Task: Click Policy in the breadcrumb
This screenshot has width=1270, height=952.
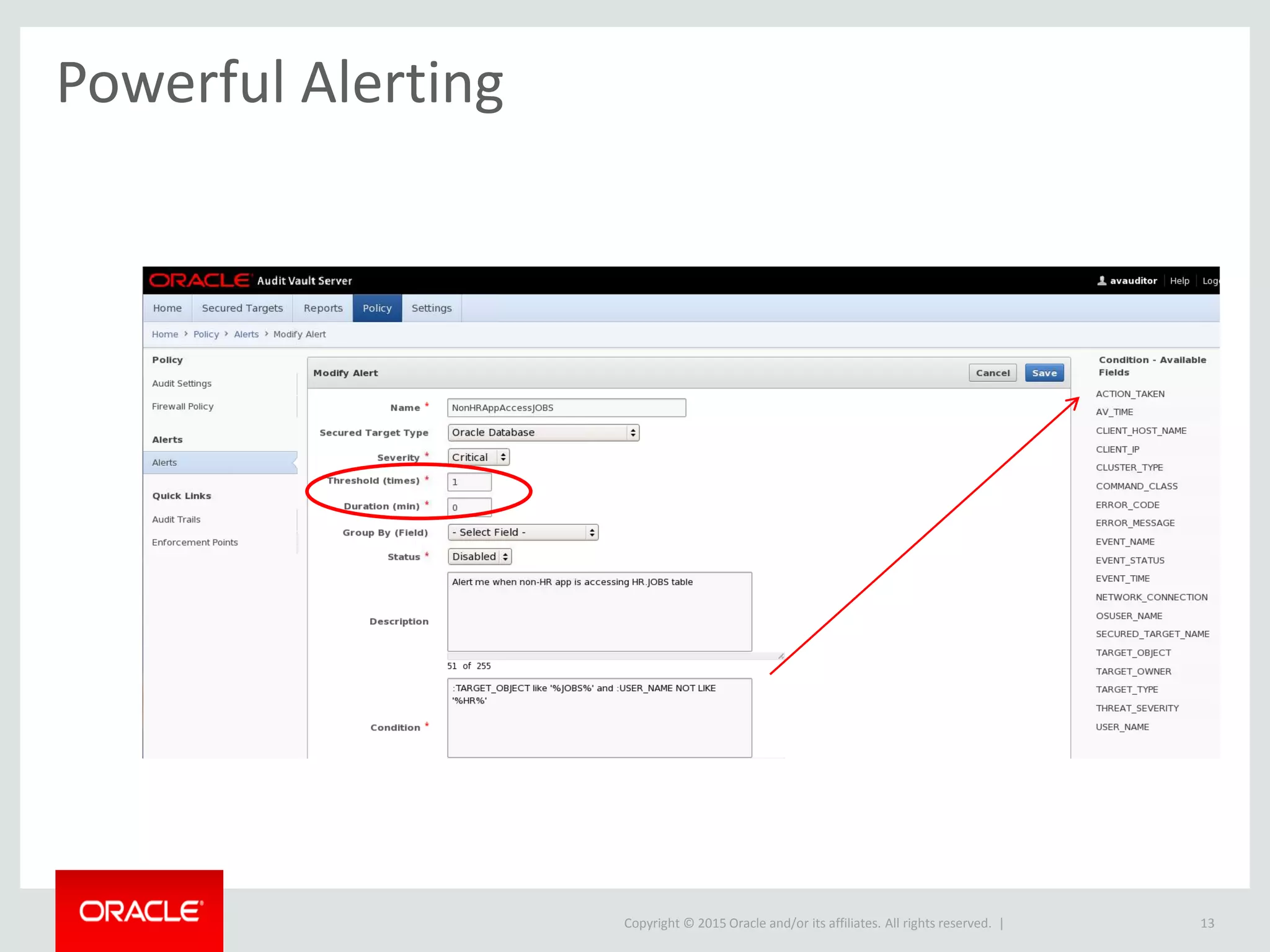Action: [x=206, y=334]
